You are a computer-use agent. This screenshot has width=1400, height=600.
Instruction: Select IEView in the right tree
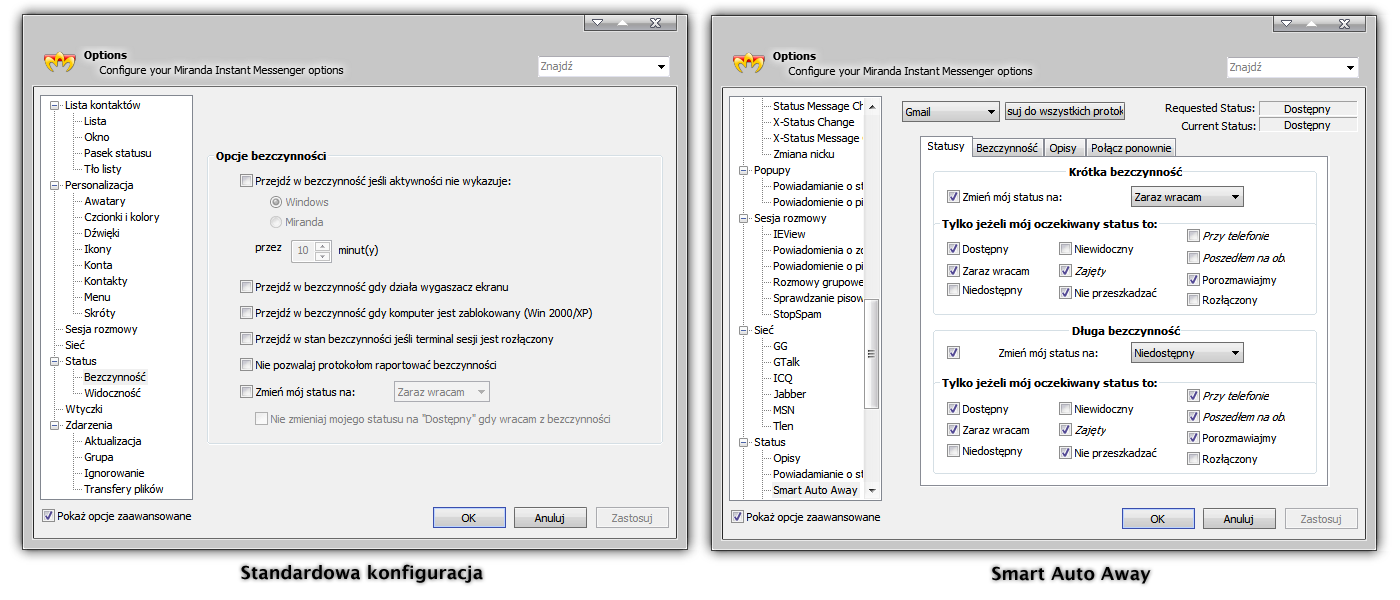(x=789, y=234)
